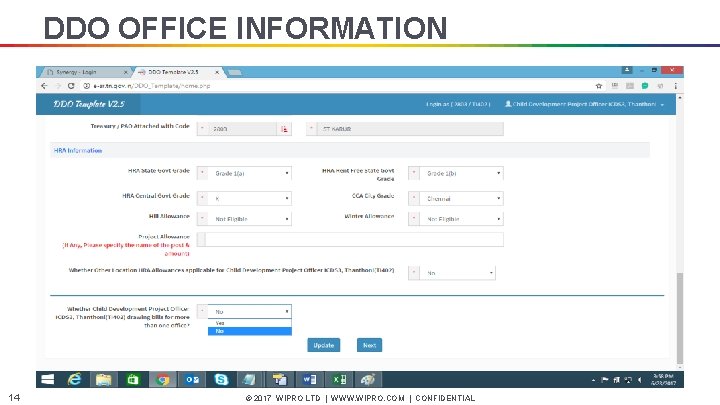
Task: Open Other Location HRA Allowances dropdown
Action: coord(458,273)
